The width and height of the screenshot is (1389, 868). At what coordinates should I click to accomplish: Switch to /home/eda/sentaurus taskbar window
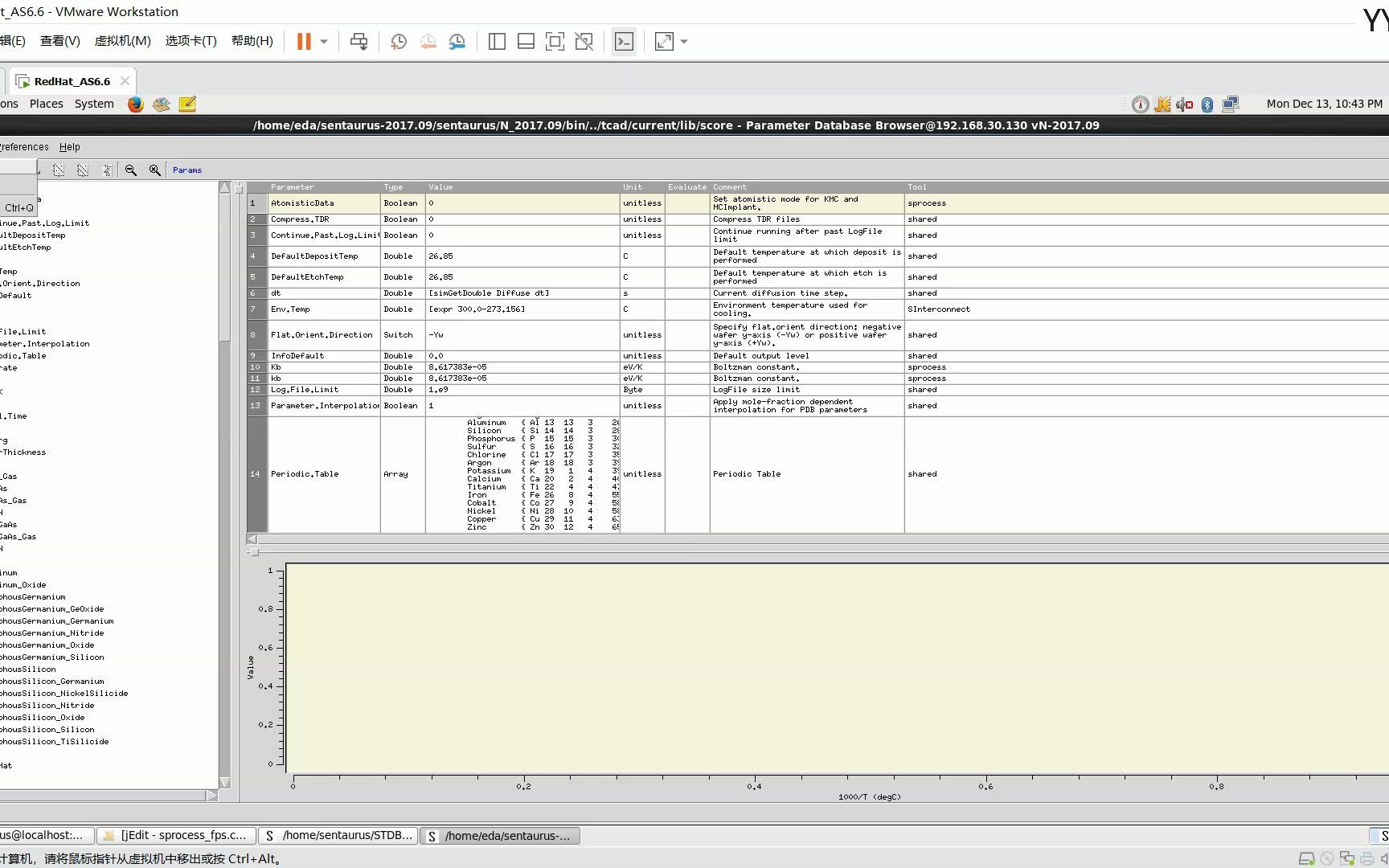pyautogui.click(x=500, y=836)
